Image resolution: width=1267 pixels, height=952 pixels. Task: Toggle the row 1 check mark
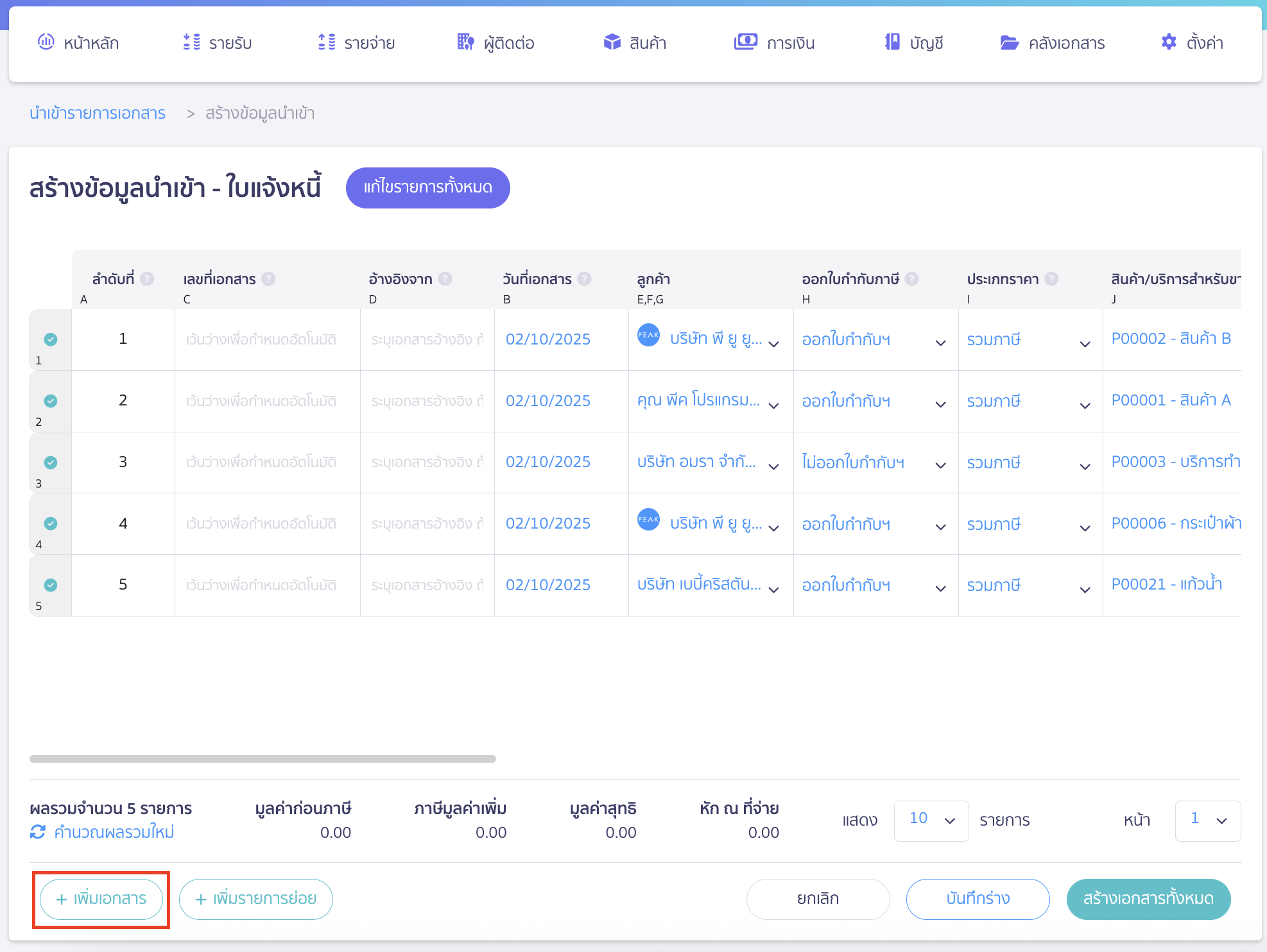[51, 339]
